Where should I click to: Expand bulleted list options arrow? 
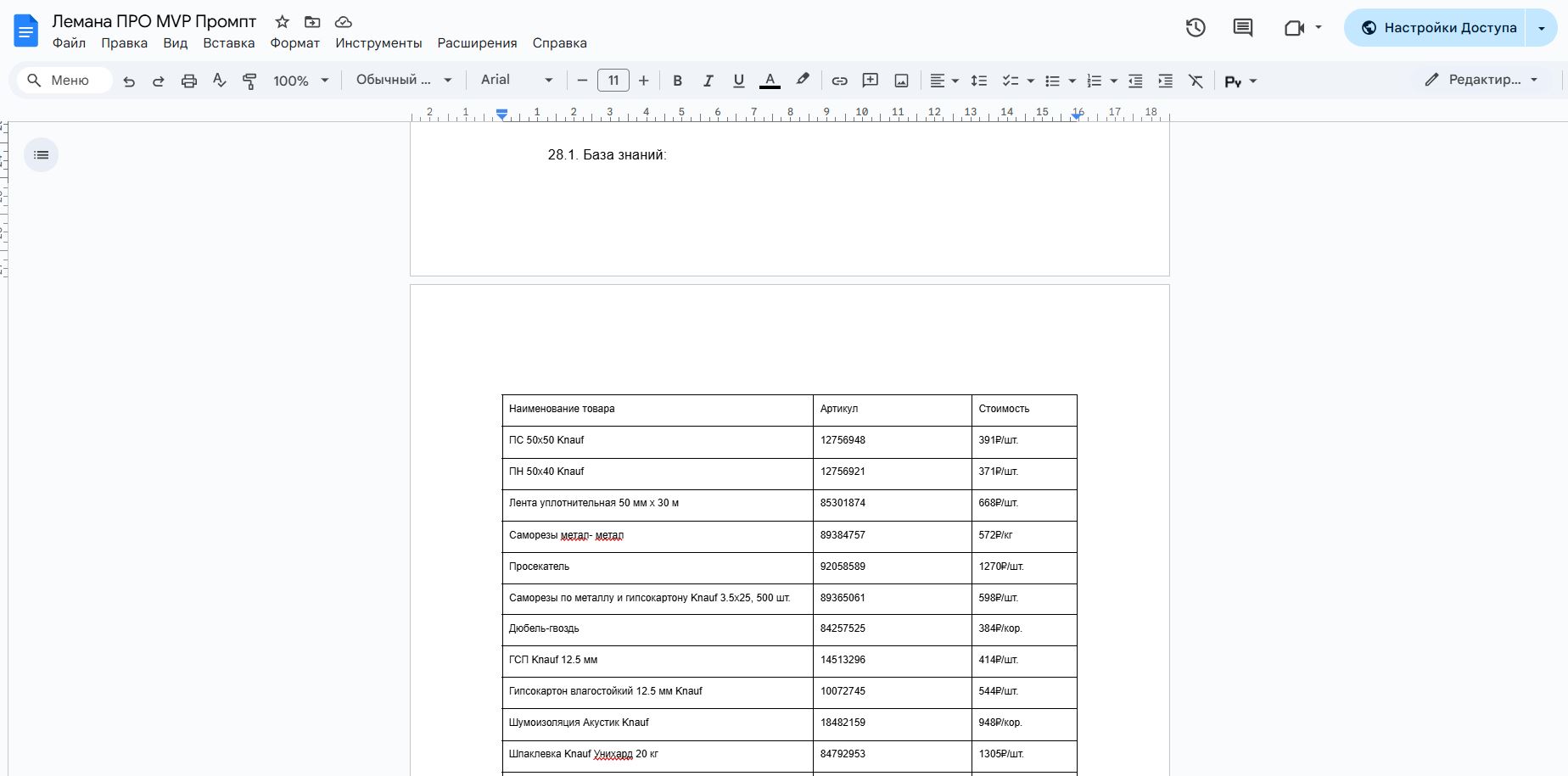point(1072,81)
